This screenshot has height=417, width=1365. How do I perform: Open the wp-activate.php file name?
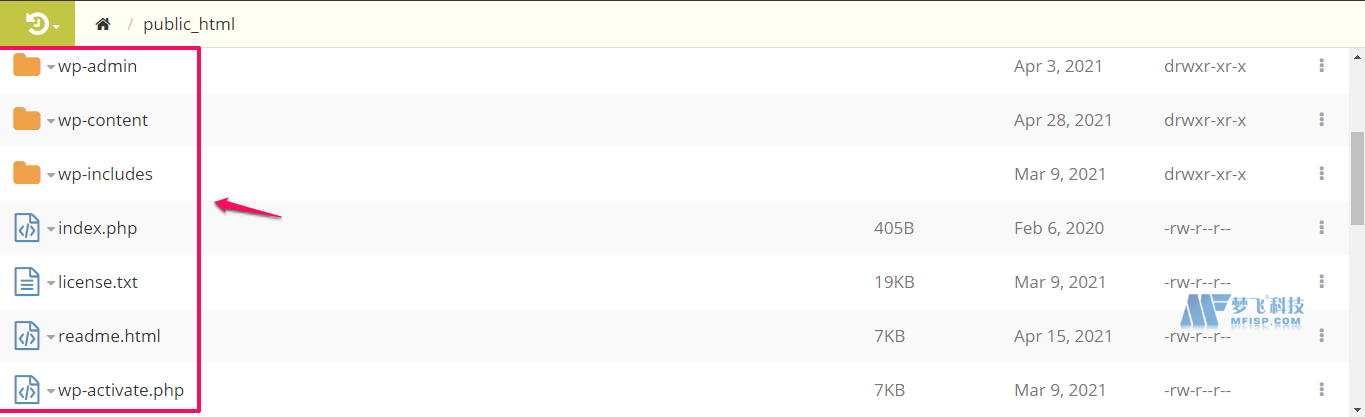pos(121,390)
